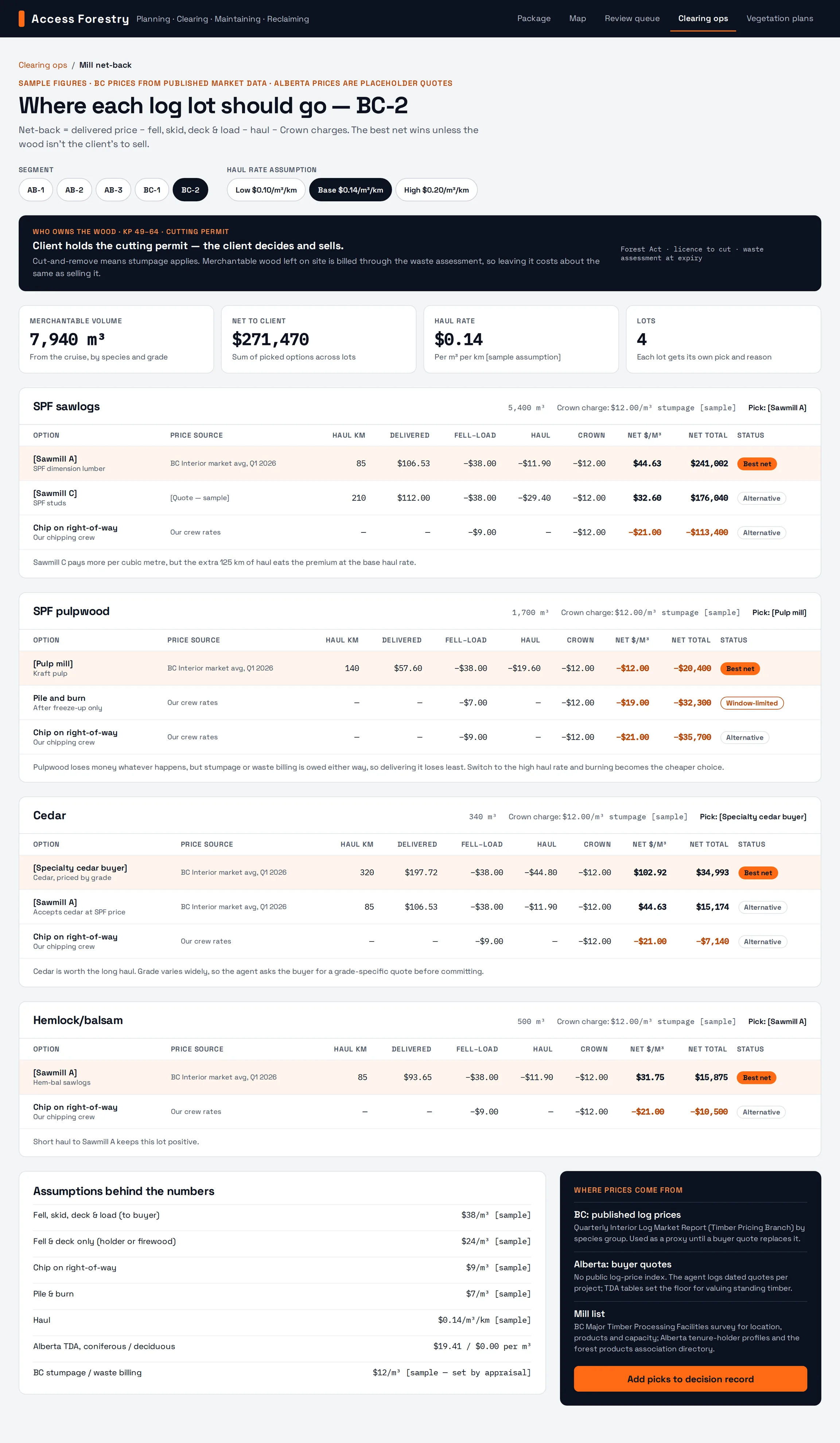Select segment AB-1

coord(36,190)
